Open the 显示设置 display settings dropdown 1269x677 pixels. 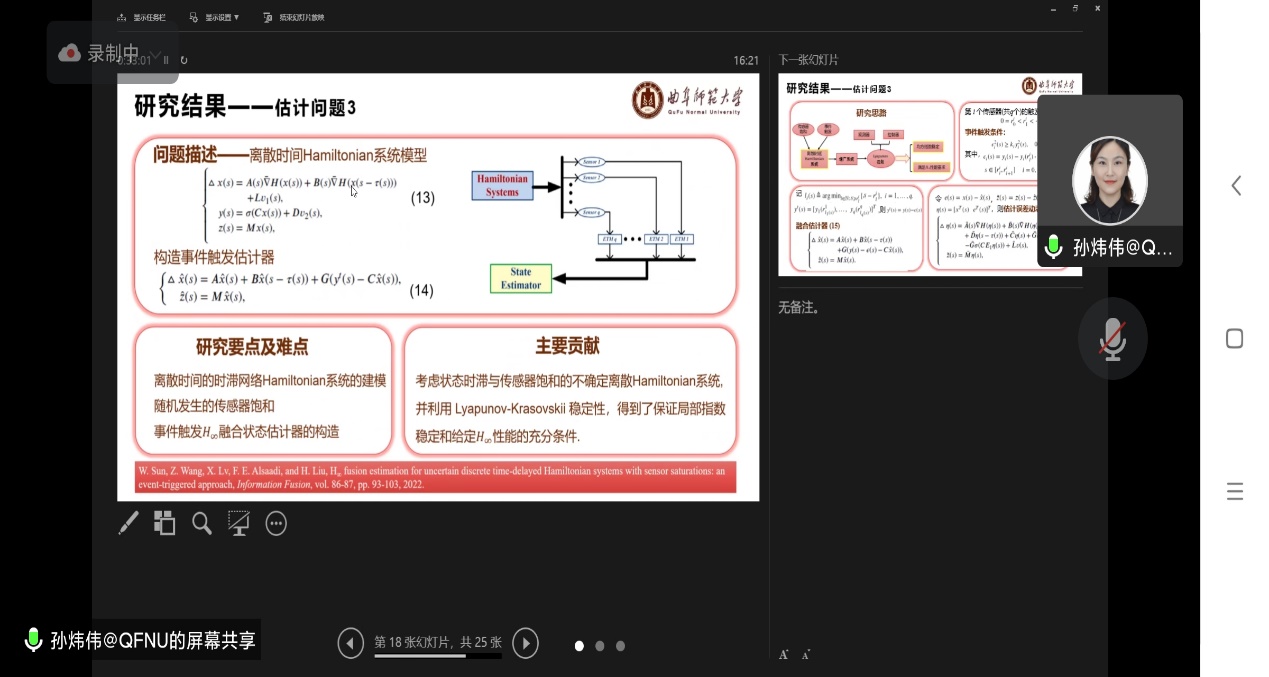[214, 17]
